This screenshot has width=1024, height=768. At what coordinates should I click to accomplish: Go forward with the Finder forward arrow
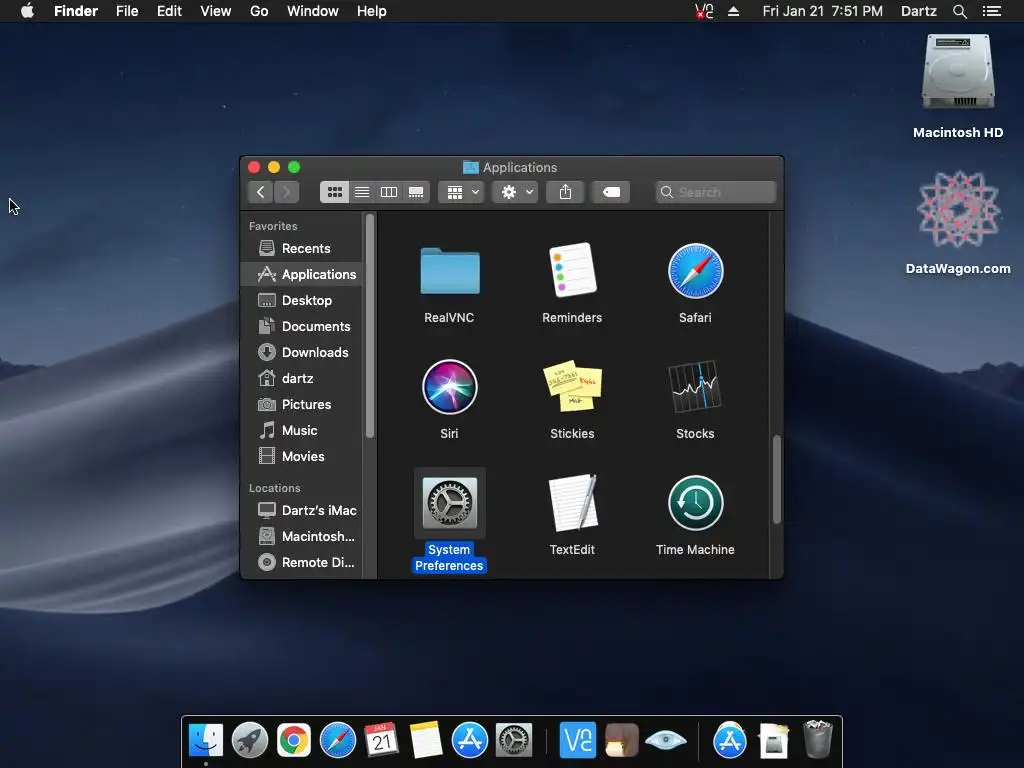[286, 192]
